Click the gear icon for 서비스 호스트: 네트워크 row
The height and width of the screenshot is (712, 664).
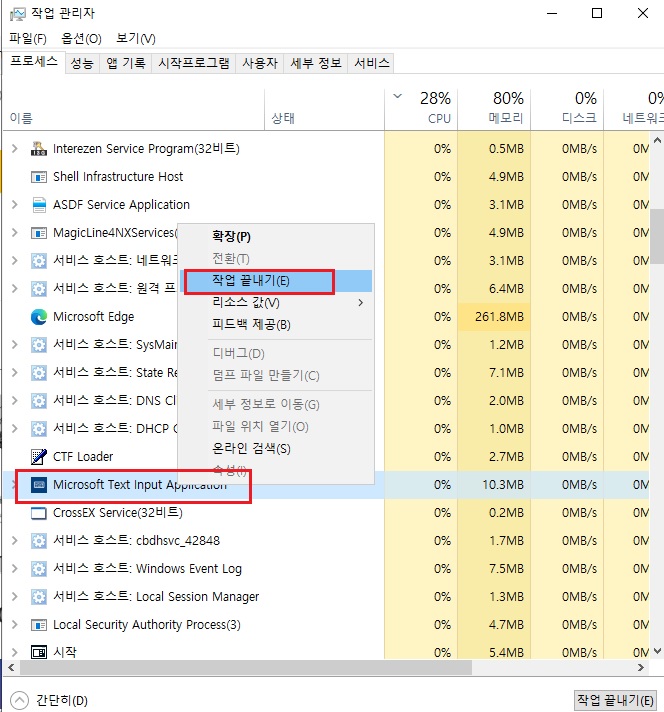39,261
